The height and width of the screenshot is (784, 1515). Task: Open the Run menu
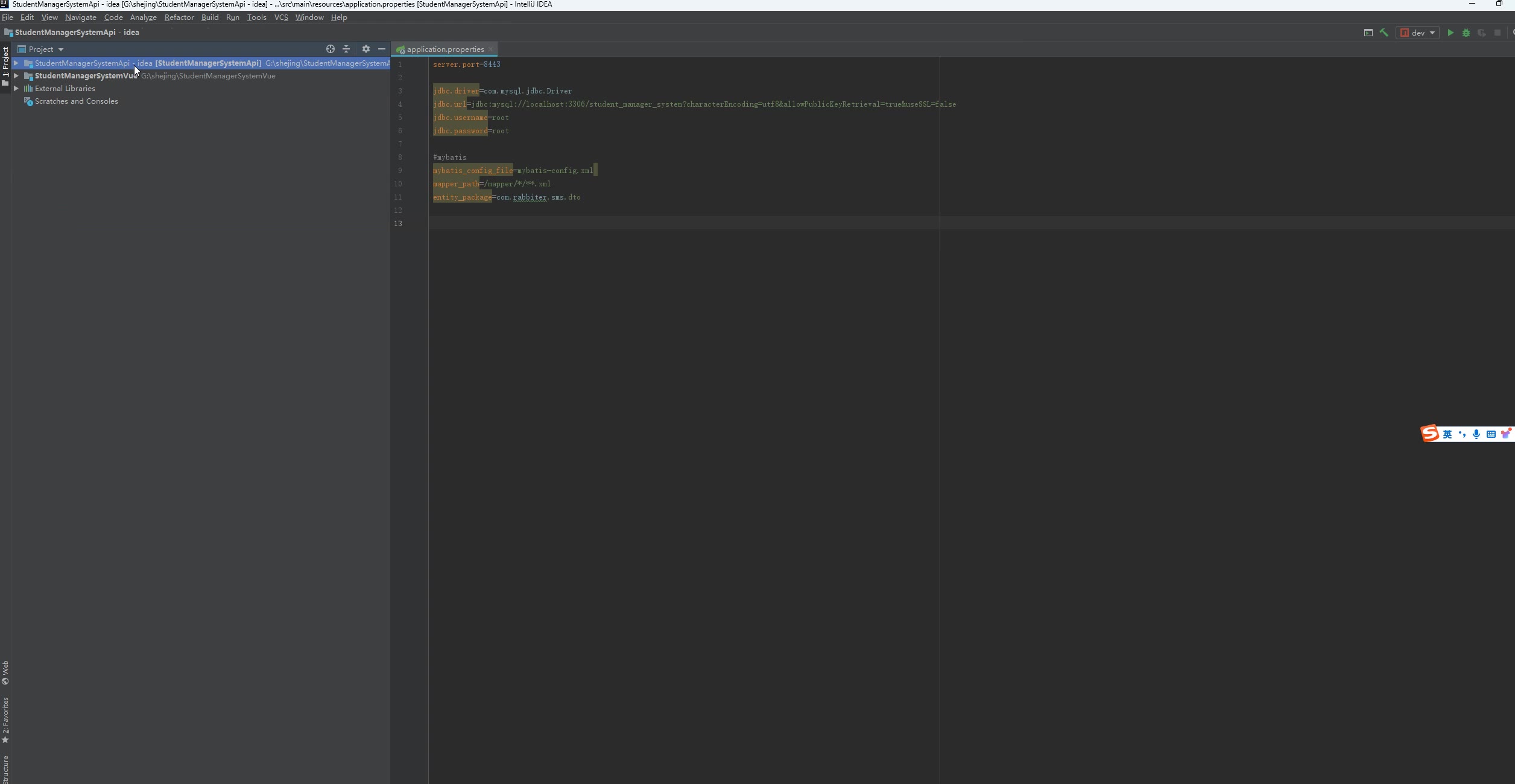[x=233, y=17]
